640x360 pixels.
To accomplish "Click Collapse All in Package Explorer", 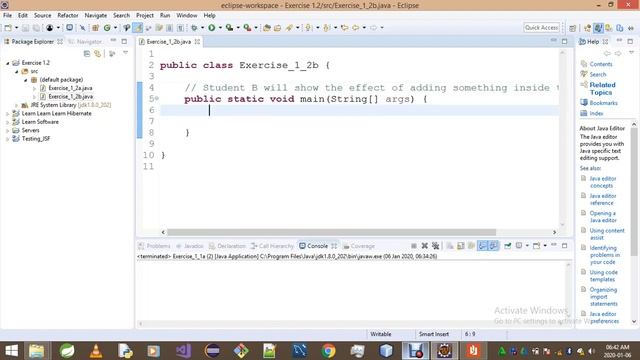I will (87, 53).
